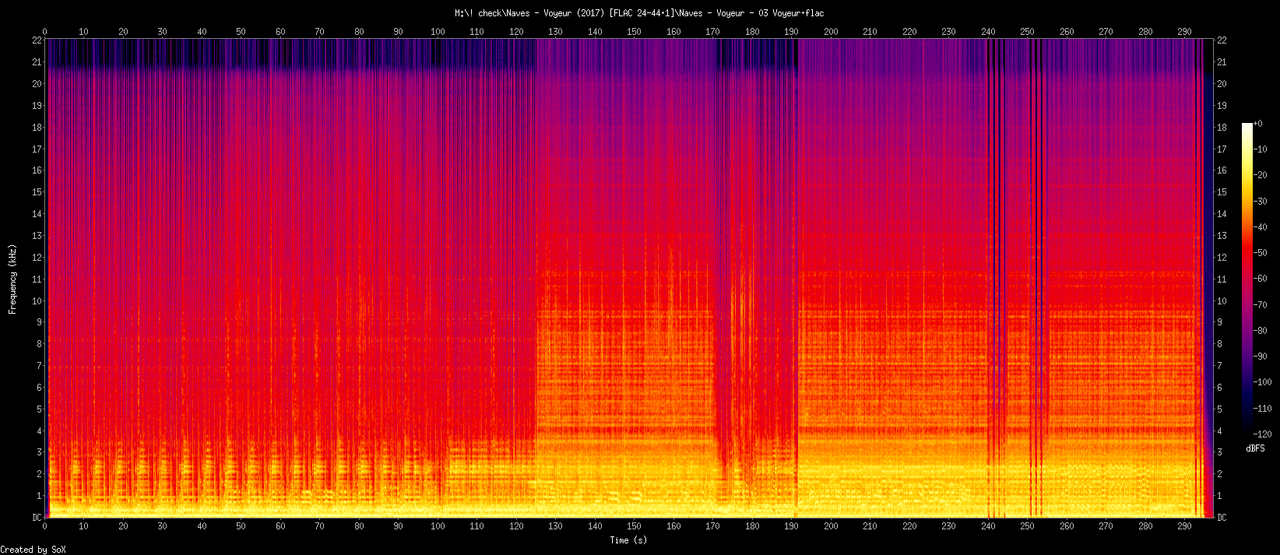Screen dimensions: 1280x555
Task: Click '290' on the lower time axis
Action: coord(1185,526)
